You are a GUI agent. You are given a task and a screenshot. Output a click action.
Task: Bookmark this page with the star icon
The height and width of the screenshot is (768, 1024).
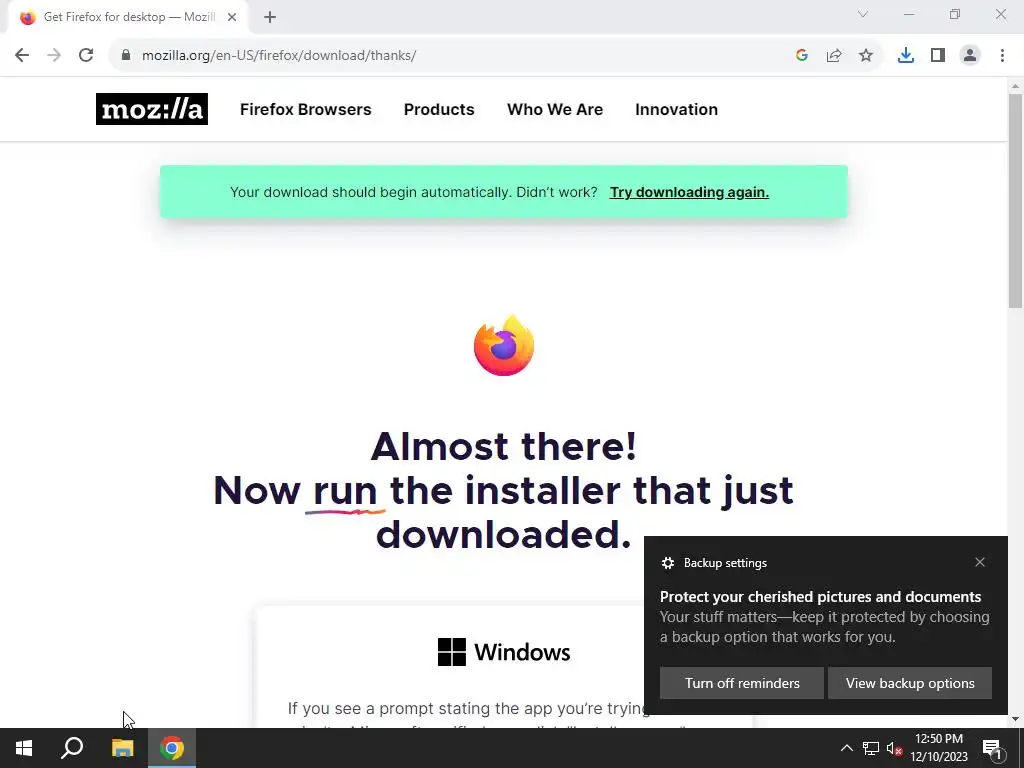tap(866, 56)
